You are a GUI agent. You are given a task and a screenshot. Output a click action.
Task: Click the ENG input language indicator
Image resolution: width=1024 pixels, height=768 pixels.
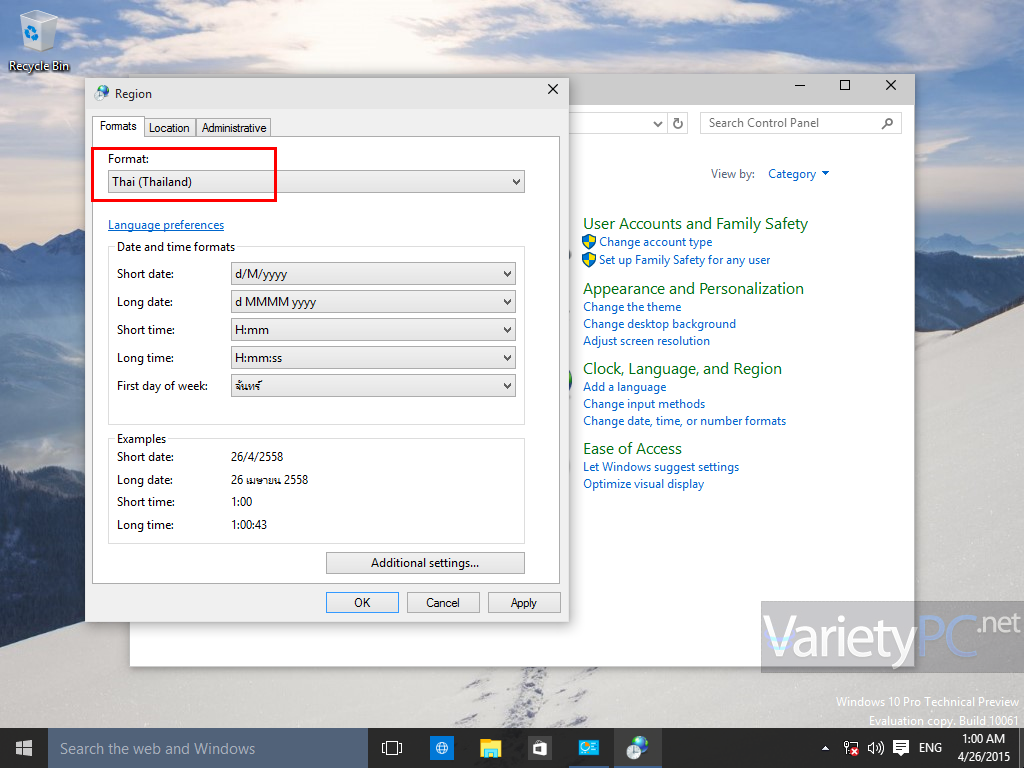[x=930, y=748]
